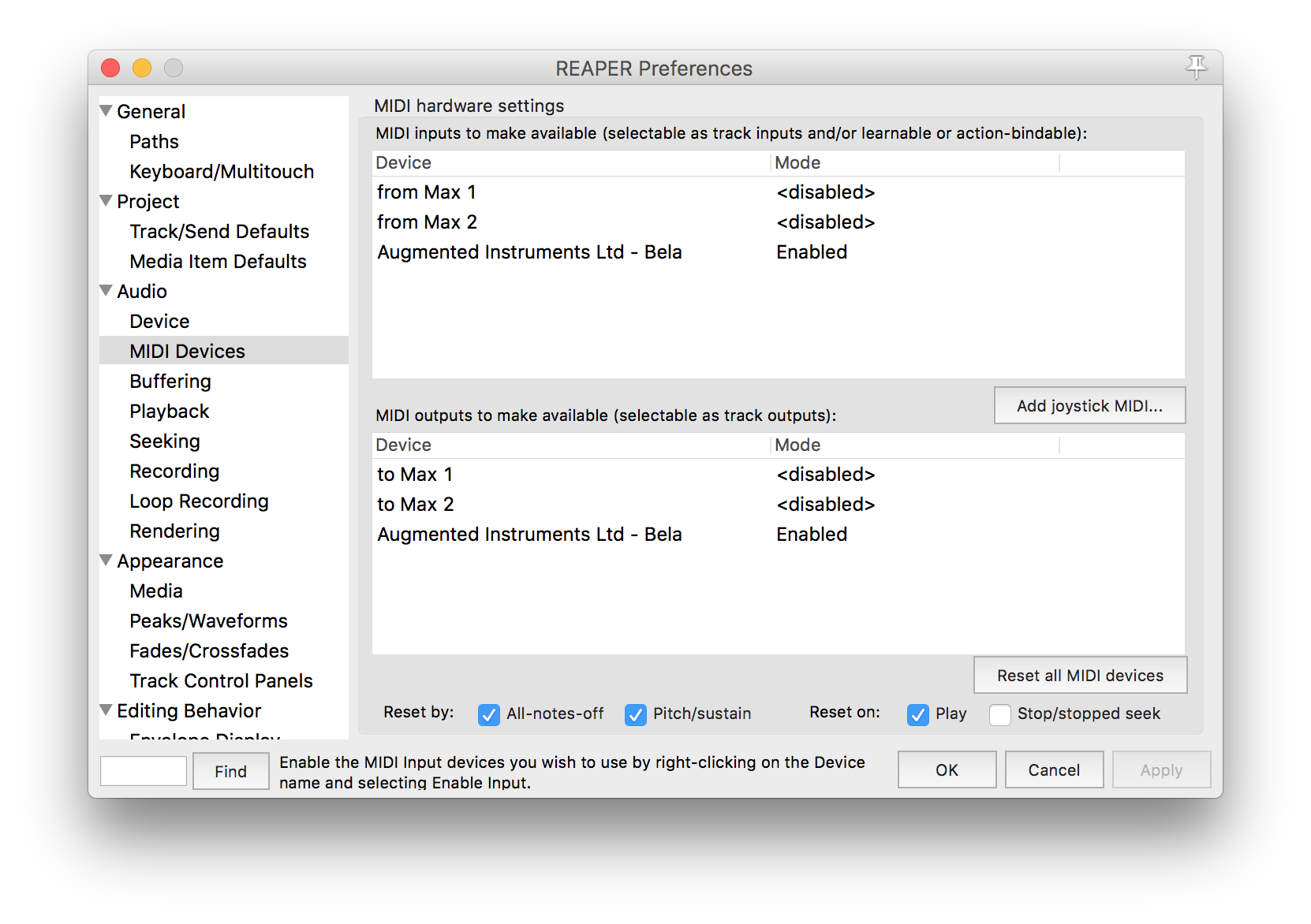Click Device column header in inputs list

(571, 163)
